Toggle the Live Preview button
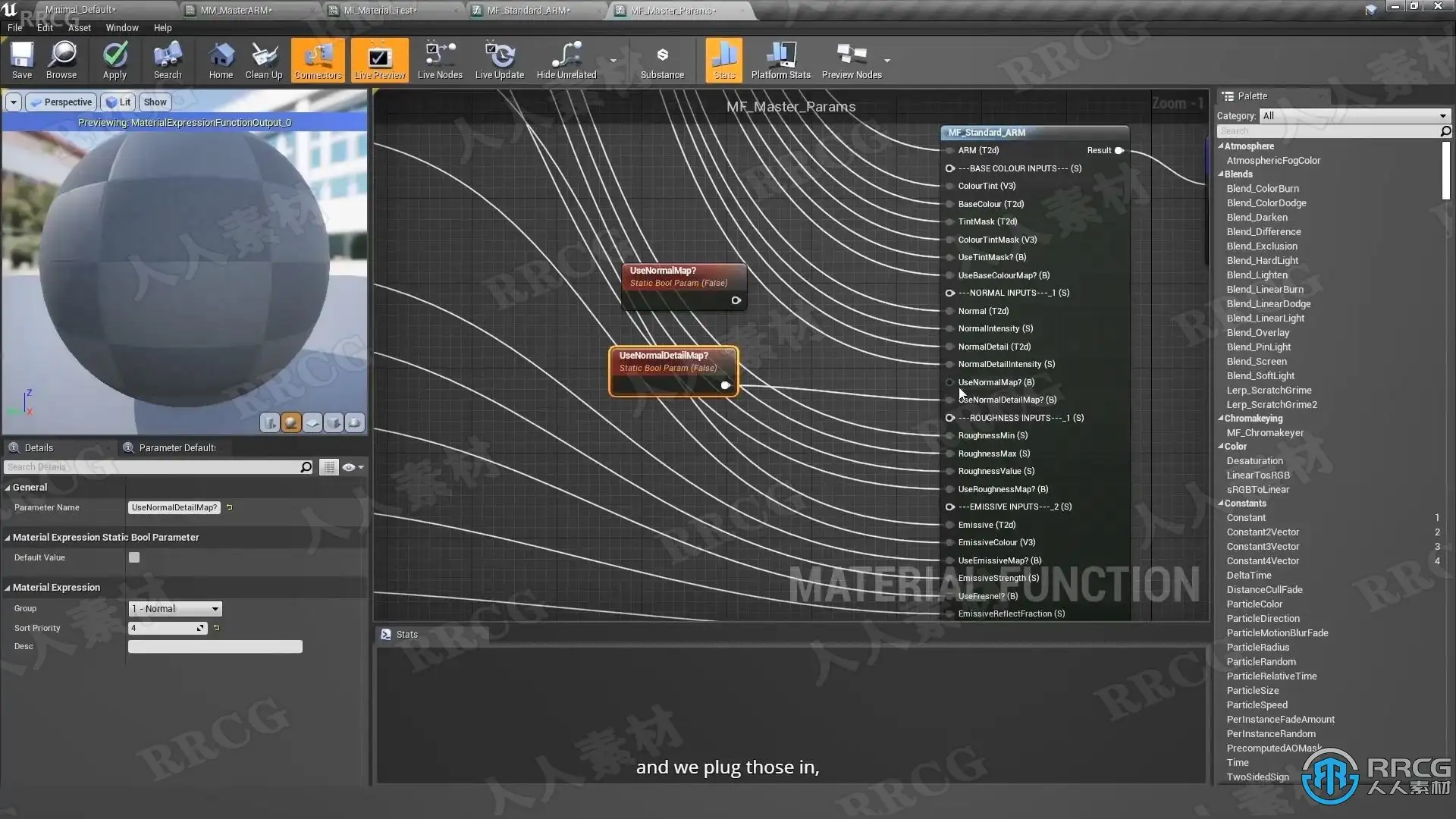1456x819 pixels. pos(380,59)
